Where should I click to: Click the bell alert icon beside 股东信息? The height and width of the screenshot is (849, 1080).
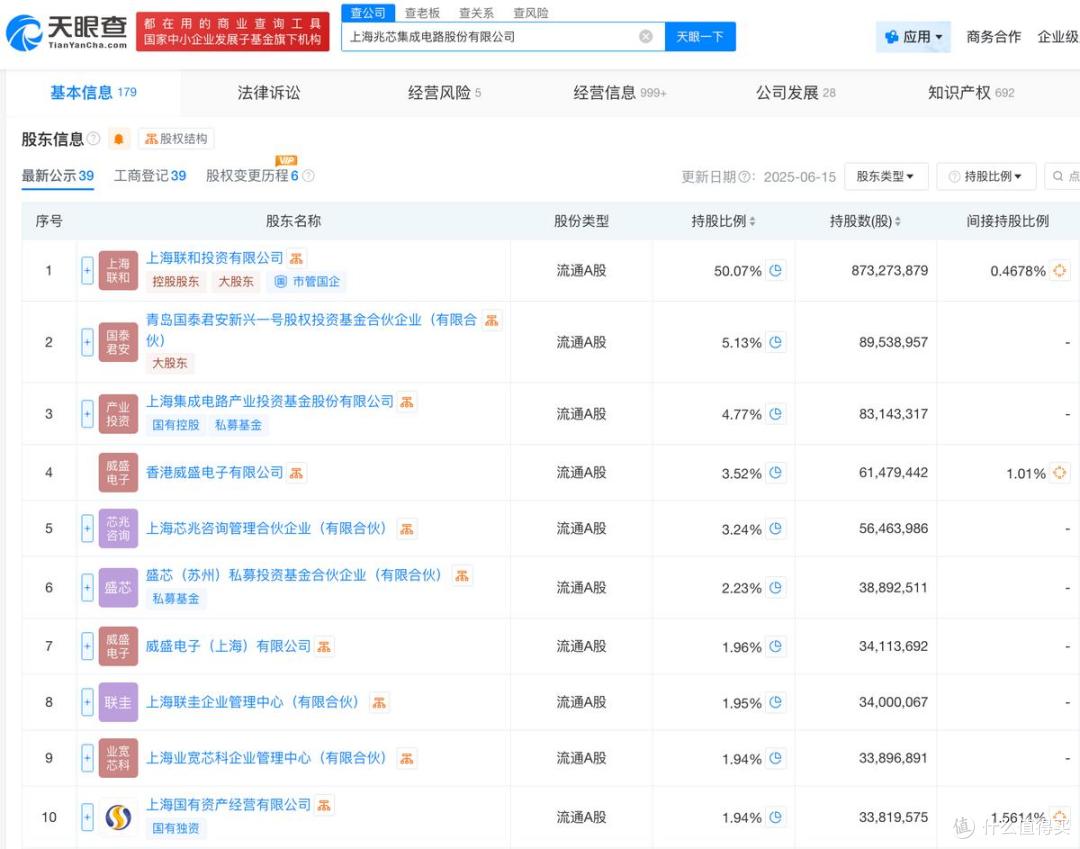tap(118, 139)
